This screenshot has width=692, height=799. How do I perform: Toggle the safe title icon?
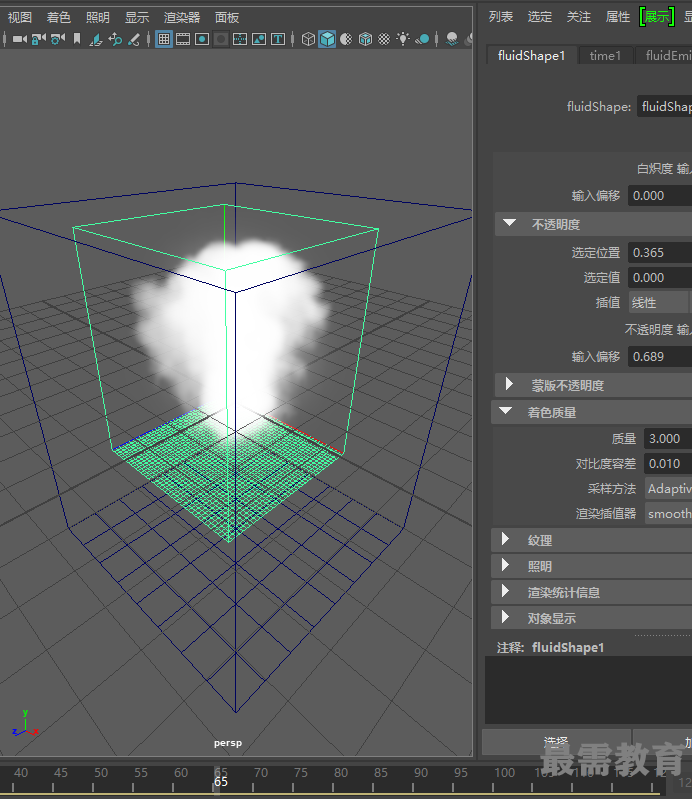point(278,39)
